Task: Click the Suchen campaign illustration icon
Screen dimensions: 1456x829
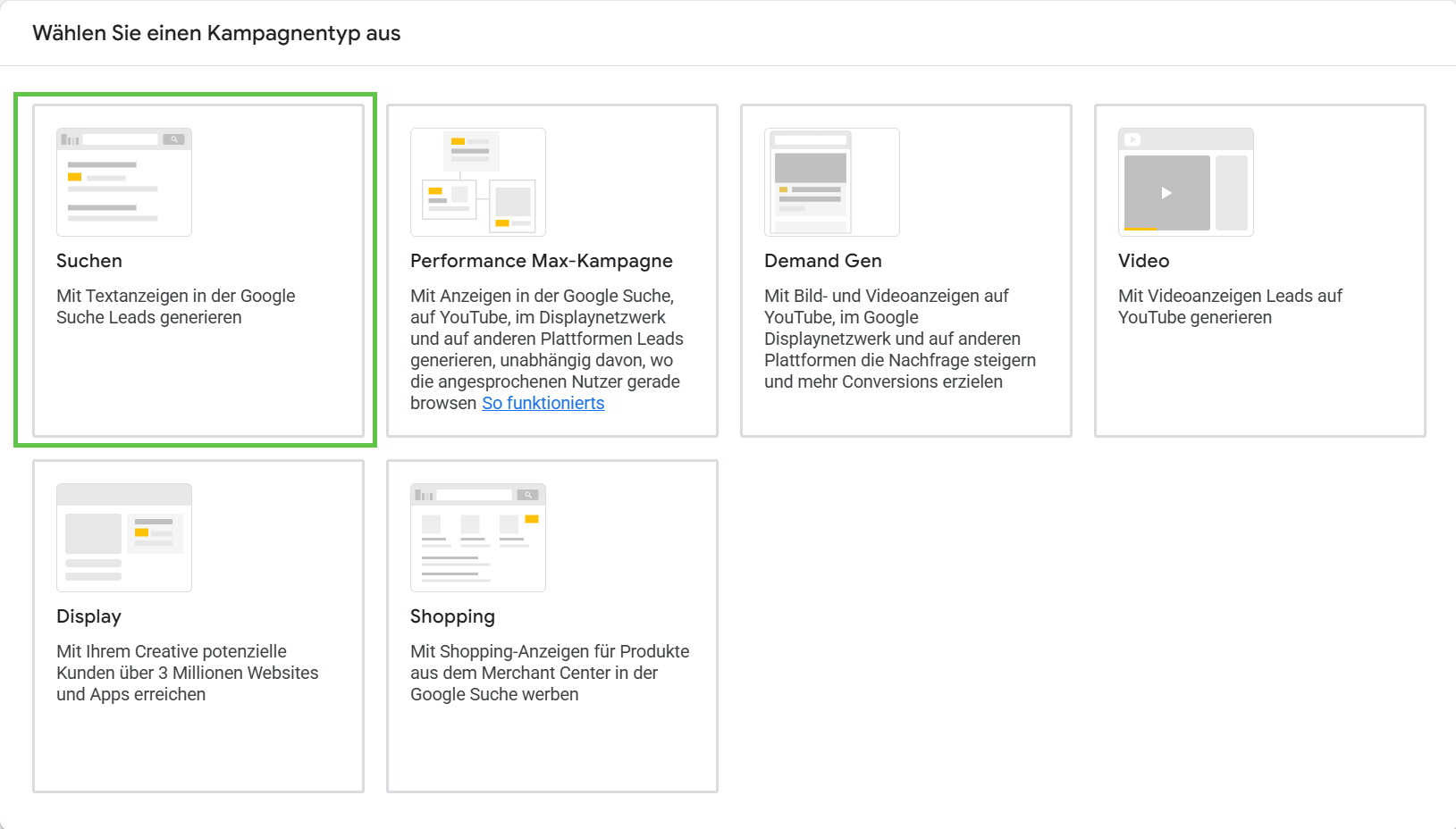Action: click(x=124, y=182)
